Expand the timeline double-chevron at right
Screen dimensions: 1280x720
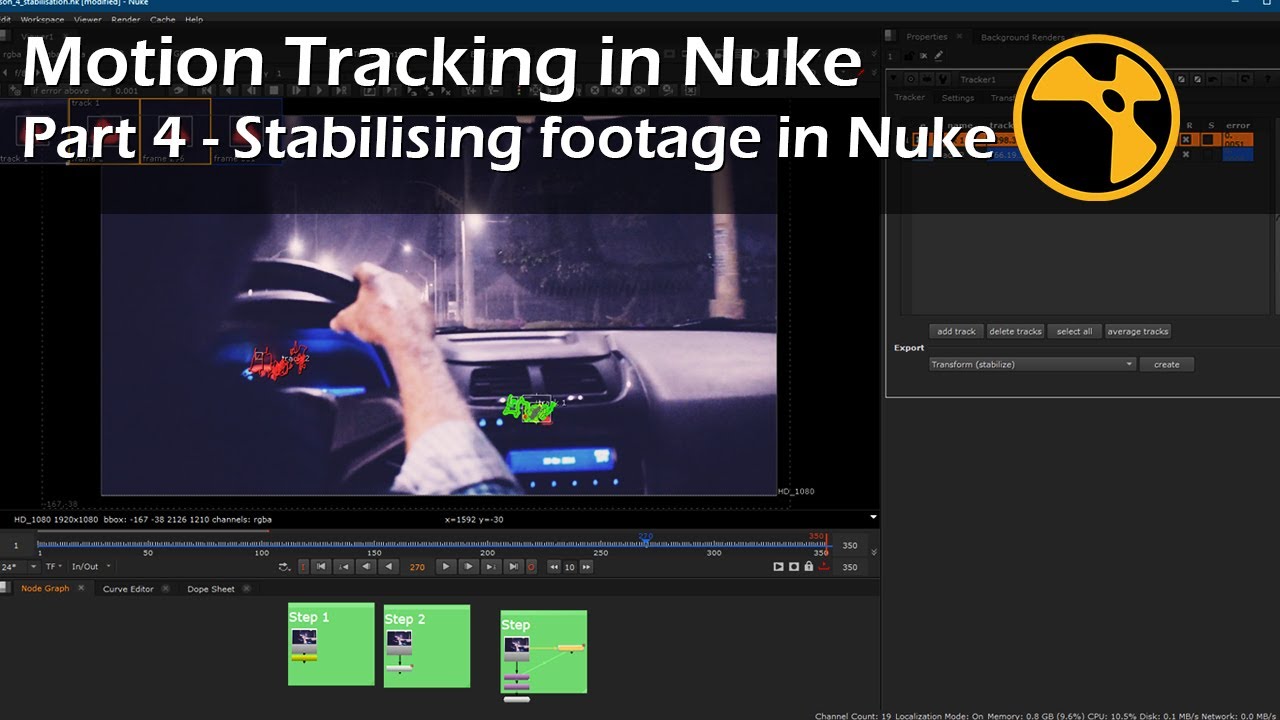pyautogui.click(x=874, y=552)
